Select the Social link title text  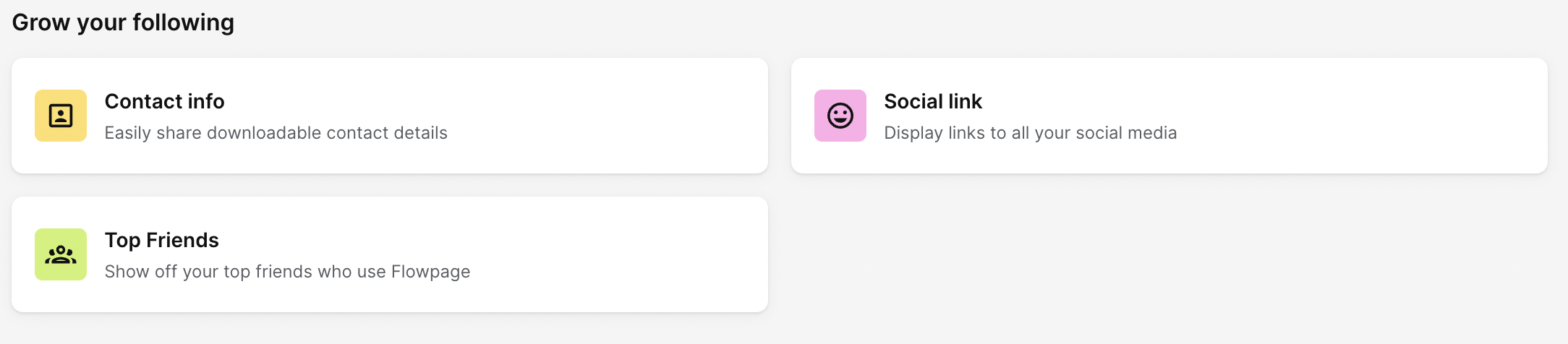pos(933,101)
